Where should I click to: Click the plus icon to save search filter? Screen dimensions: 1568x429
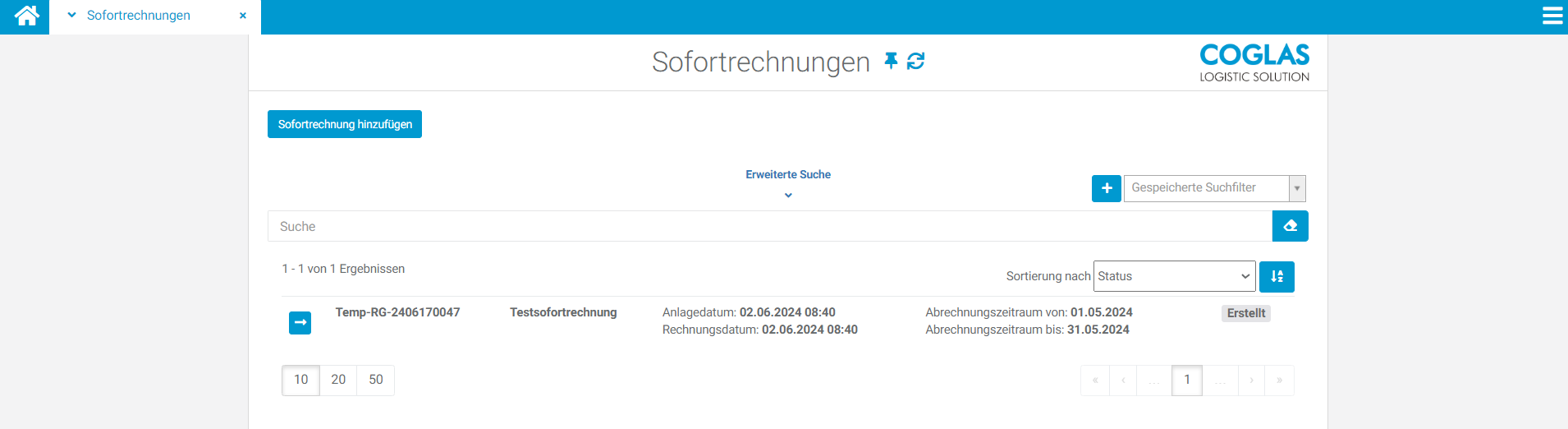(x=1106, y=188)
